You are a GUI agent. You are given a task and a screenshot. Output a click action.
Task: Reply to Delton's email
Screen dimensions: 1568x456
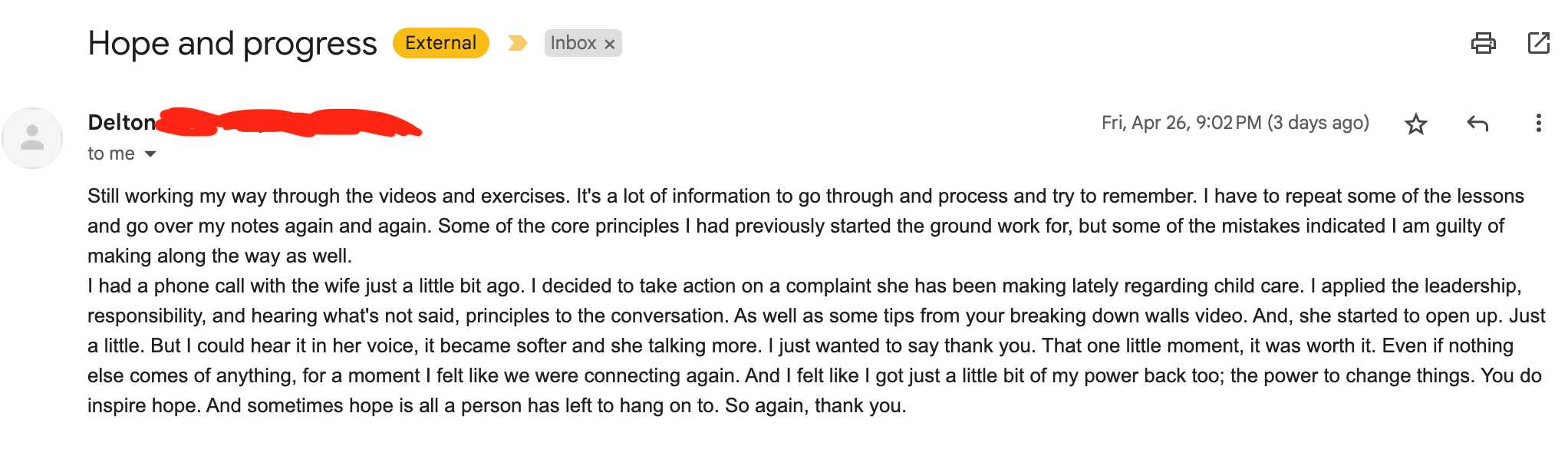1477,124
